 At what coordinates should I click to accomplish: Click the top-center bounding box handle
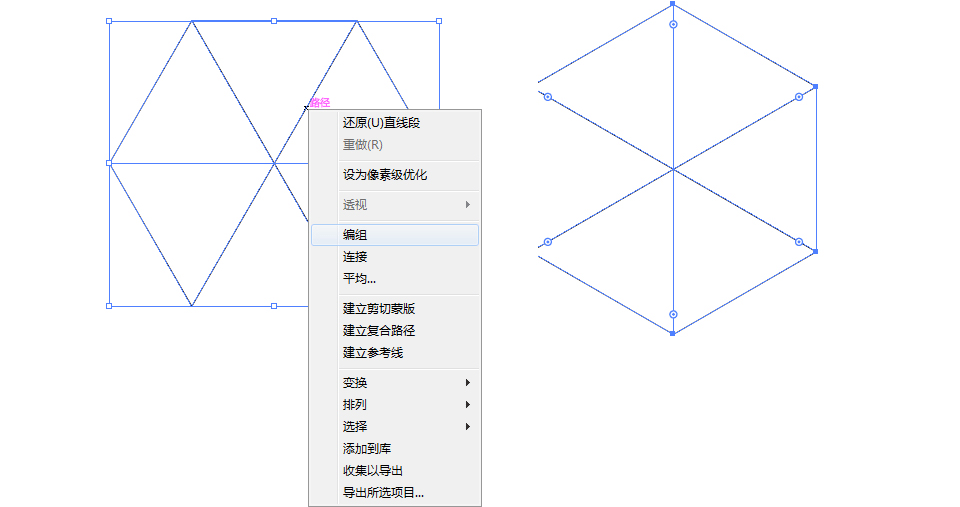point(274,21)
